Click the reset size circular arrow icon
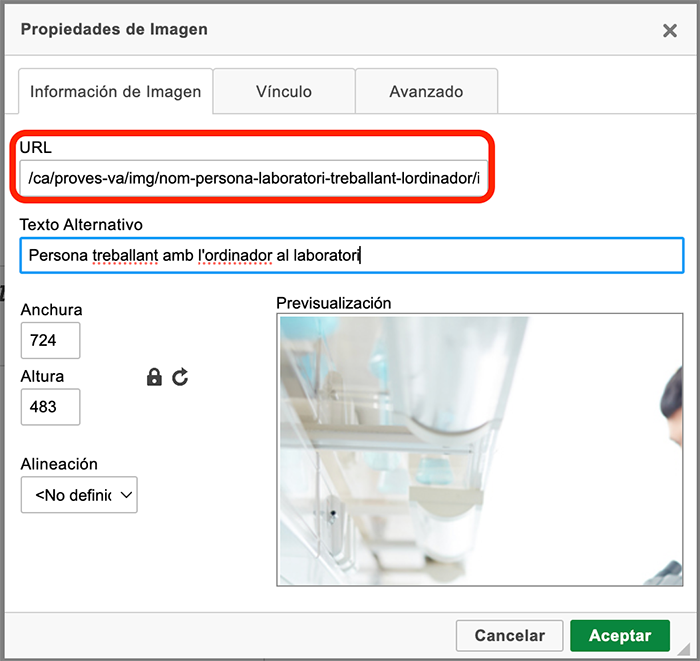Screen dimensions: 700x661 coord(180,377)
